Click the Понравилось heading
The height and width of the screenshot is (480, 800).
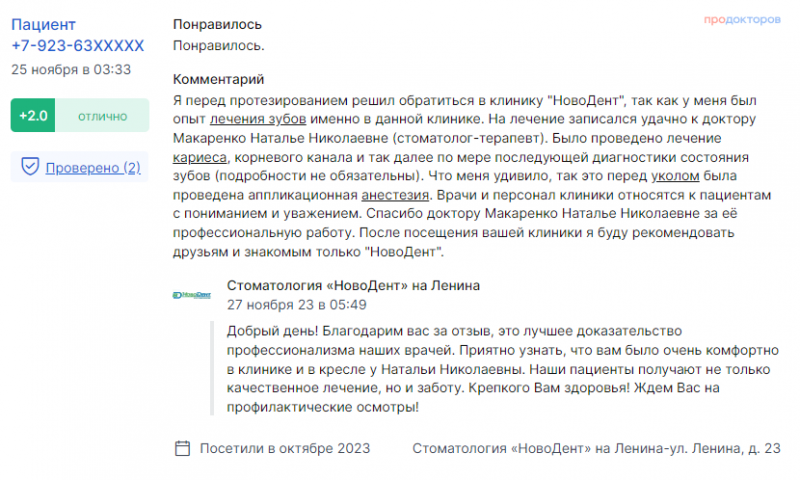click(x=217, y=24)
